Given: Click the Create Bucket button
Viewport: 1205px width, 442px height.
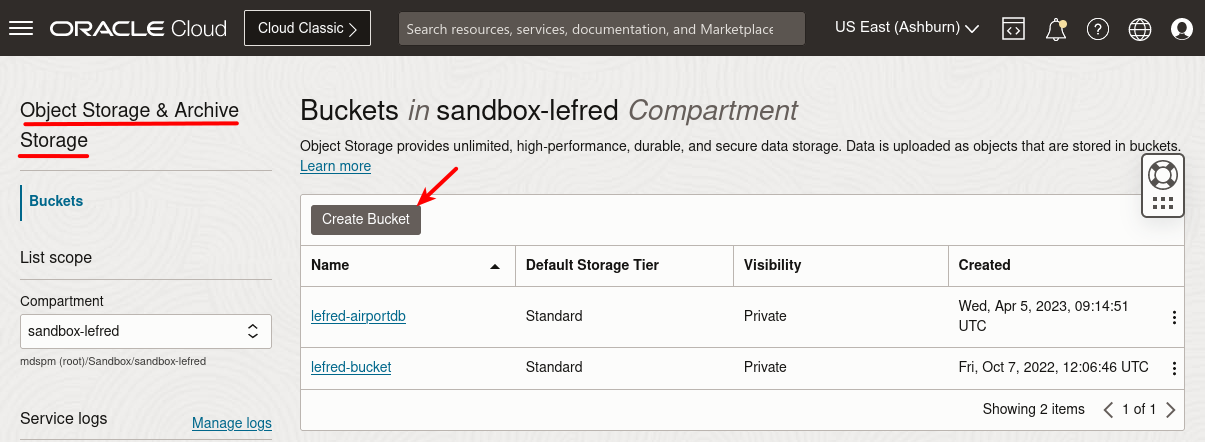Looking at the screenshot, I should coord(366,219).
